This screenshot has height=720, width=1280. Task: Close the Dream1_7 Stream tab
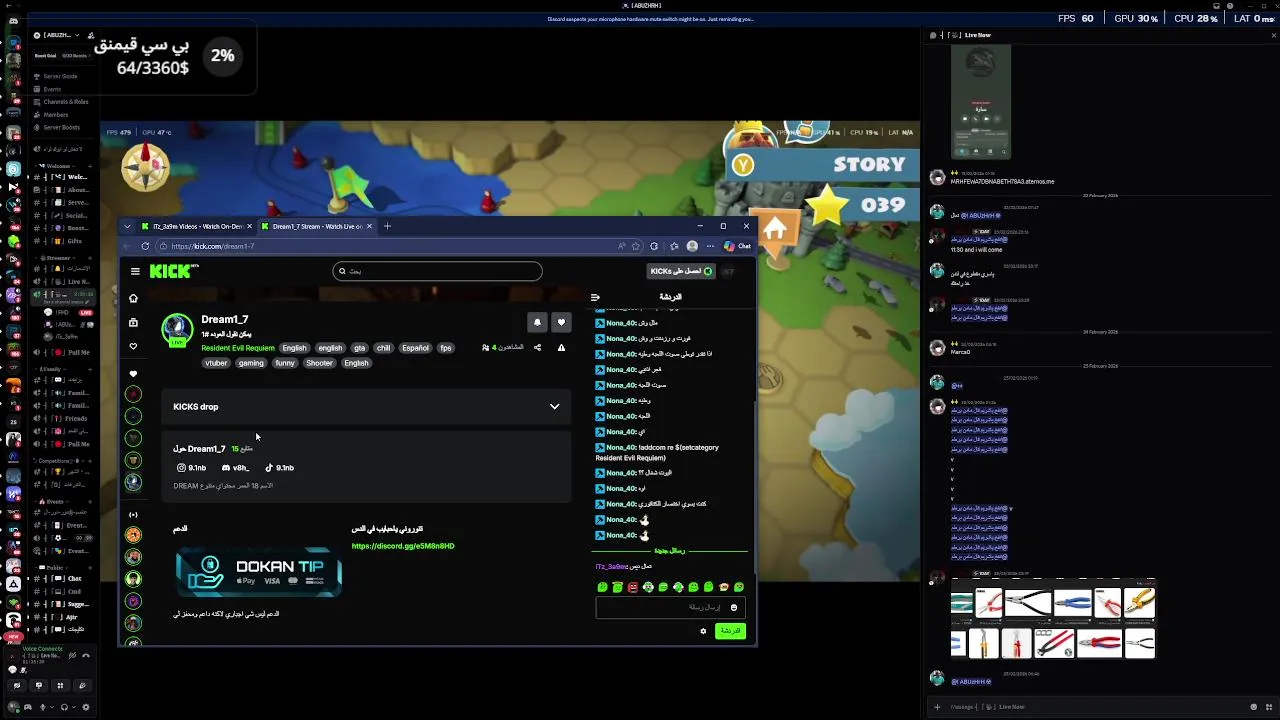click(369, 226)
